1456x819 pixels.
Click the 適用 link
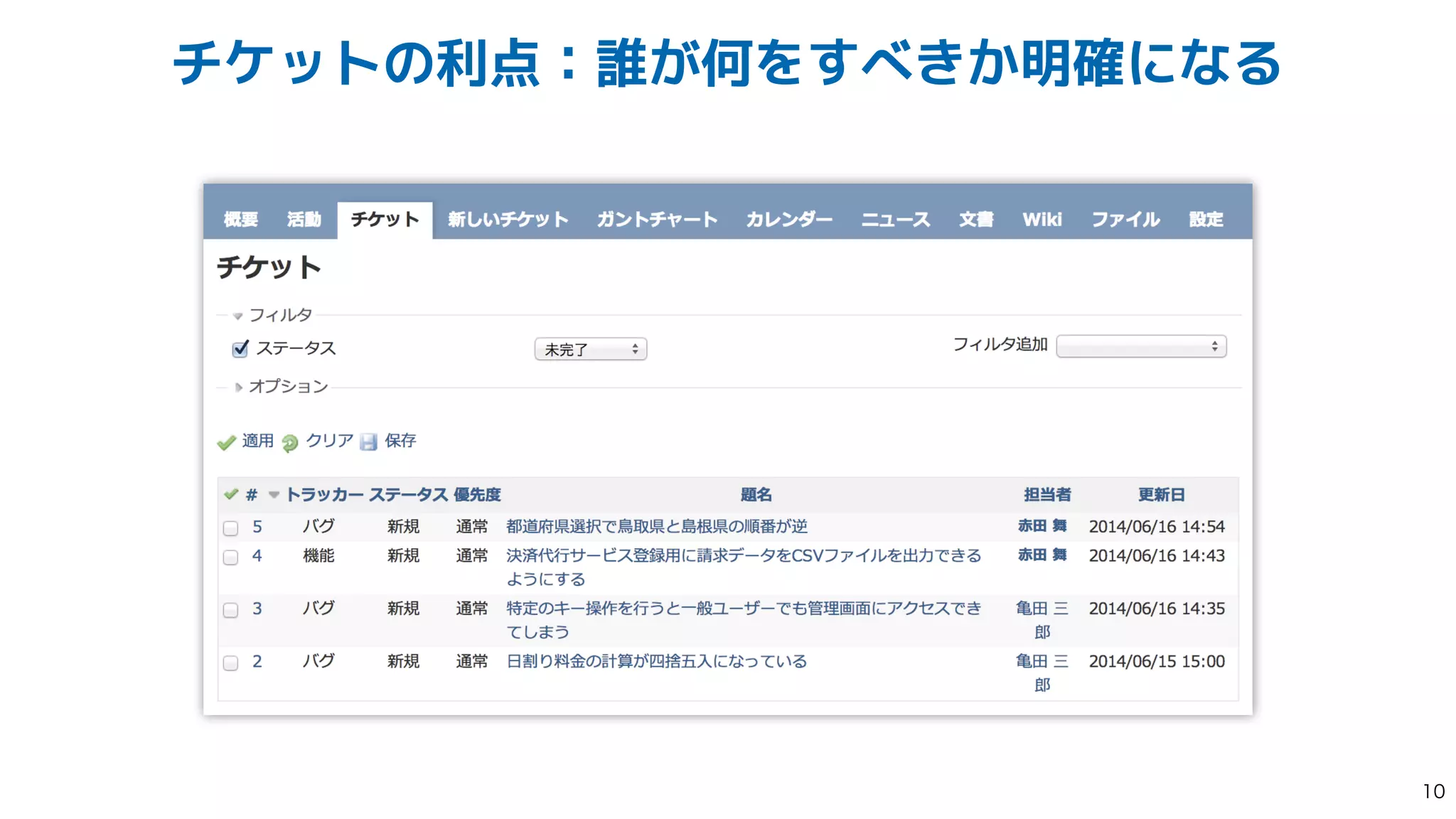tap(258, 441)
